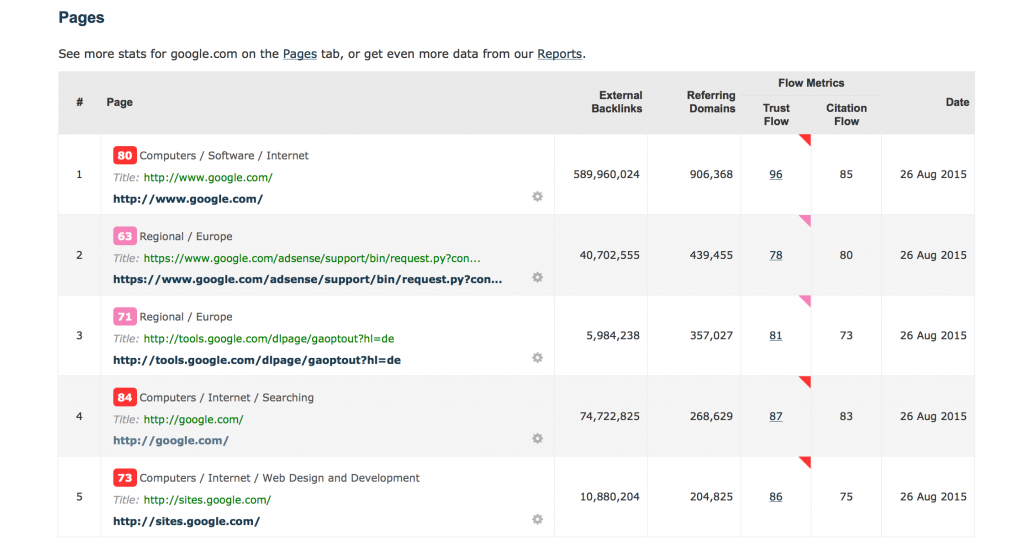Open gear menu for tools.google.com gaoptout row

[x=537, y=358]
